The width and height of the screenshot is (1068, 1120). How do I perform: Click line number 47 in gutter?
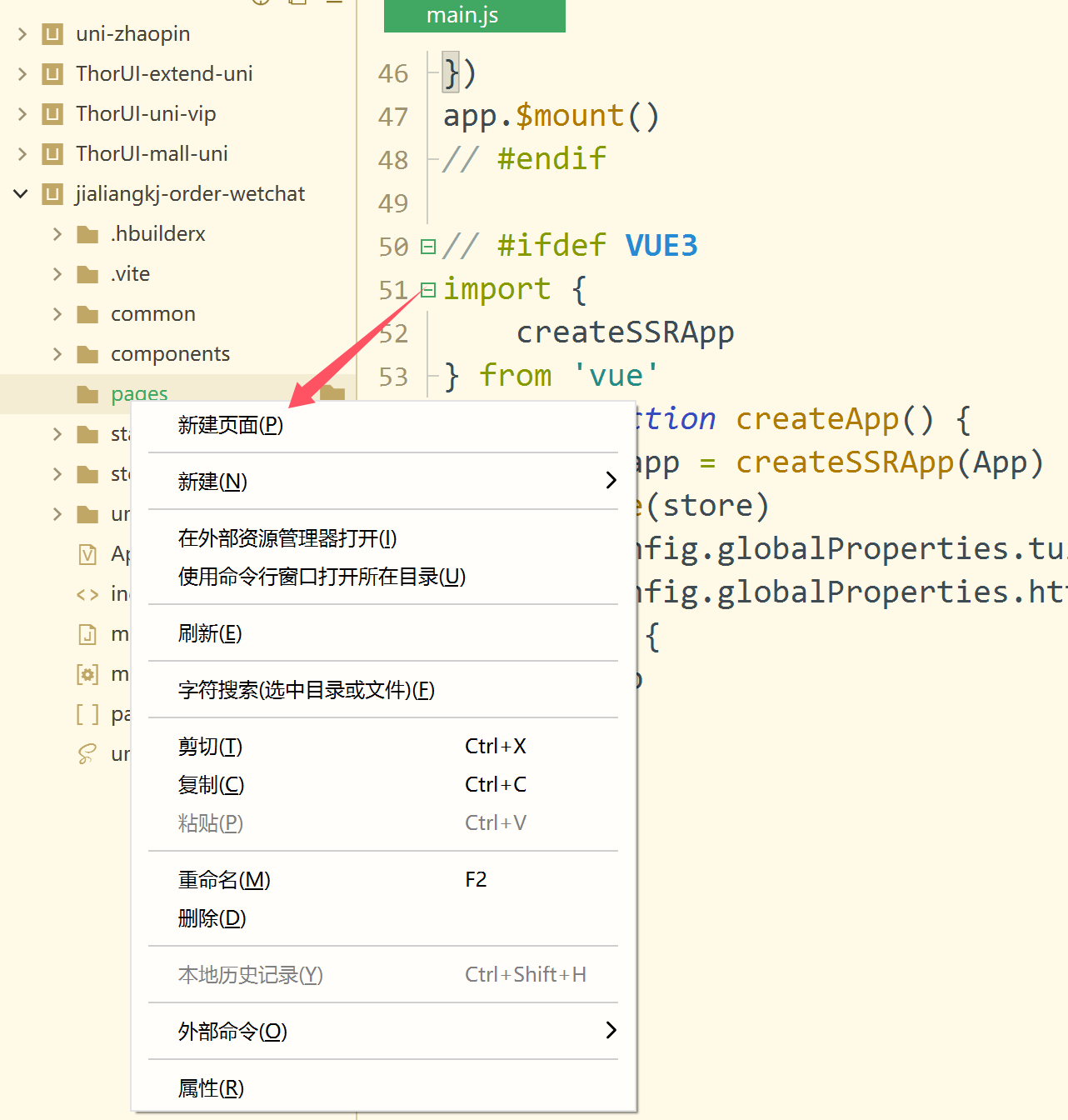tap(393, 117)
